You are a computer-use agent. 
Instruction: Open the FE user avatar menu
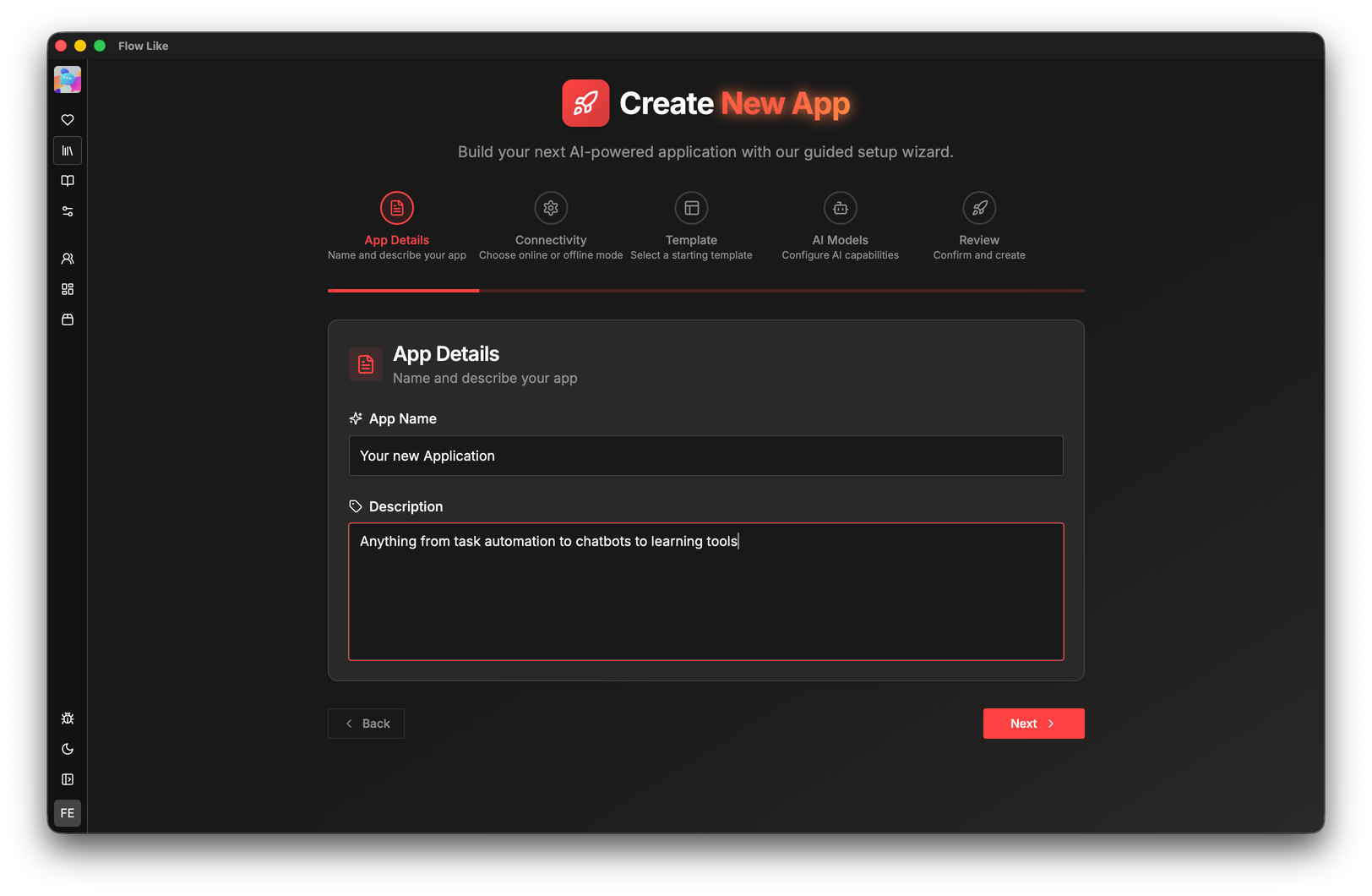click(x=68, y=813)
